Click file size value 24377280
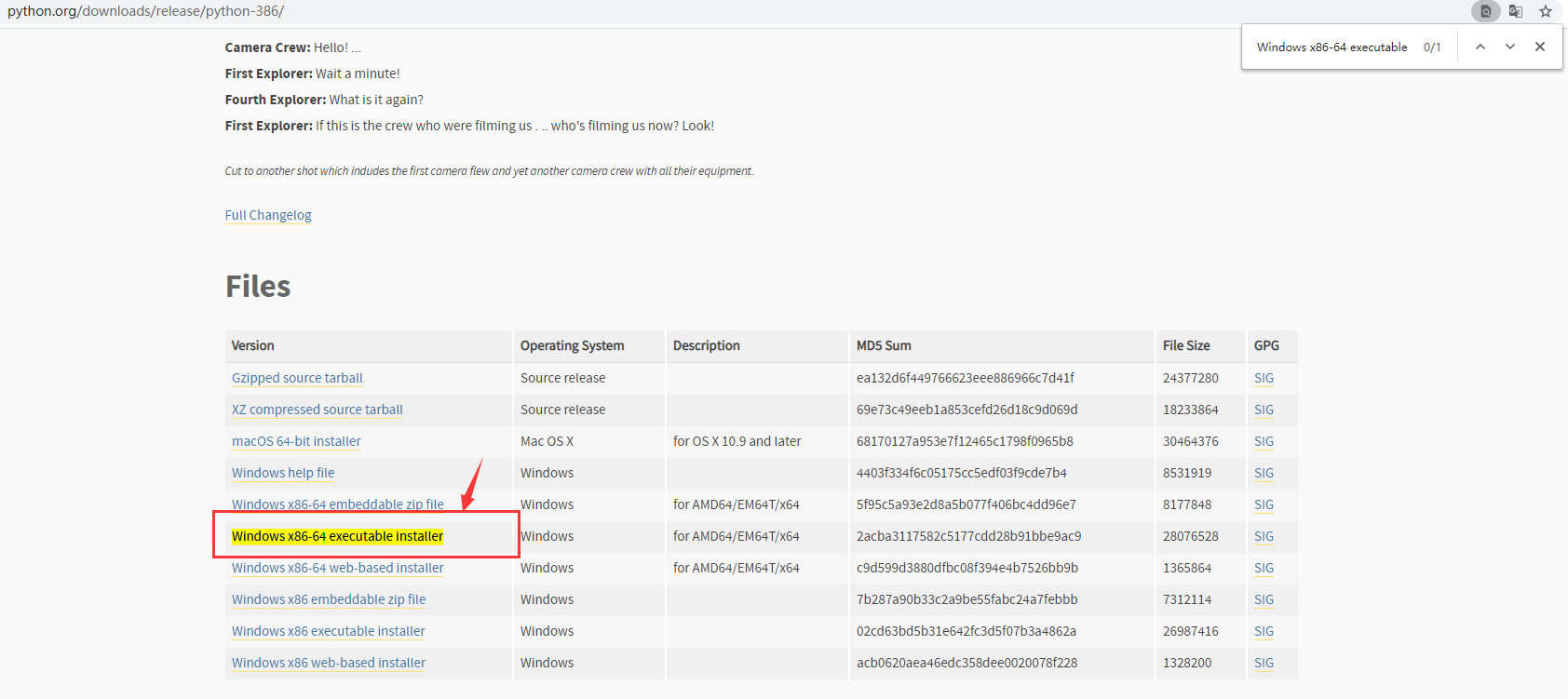The height and width of the screenshot is (699, 1568). point(1190,378)
